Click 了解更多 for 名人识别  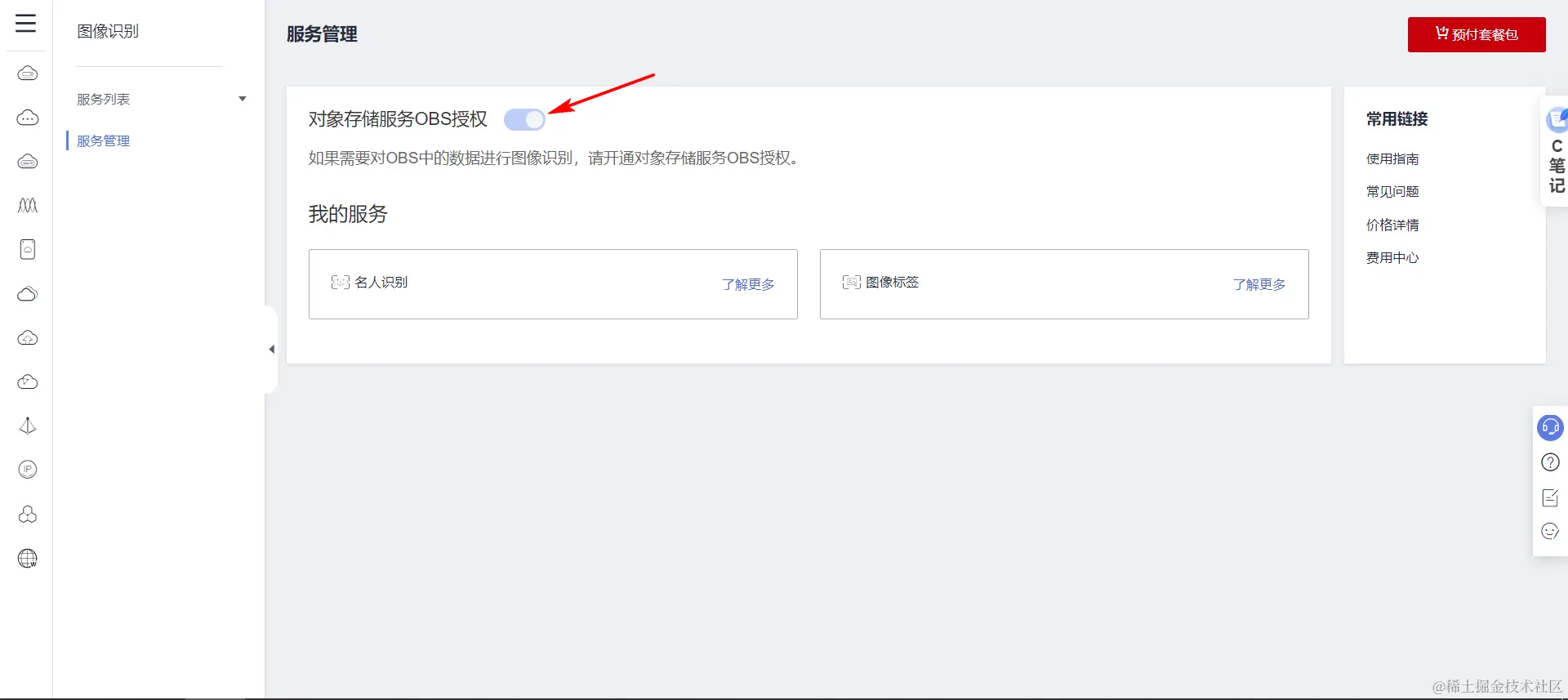coord(748,284)
